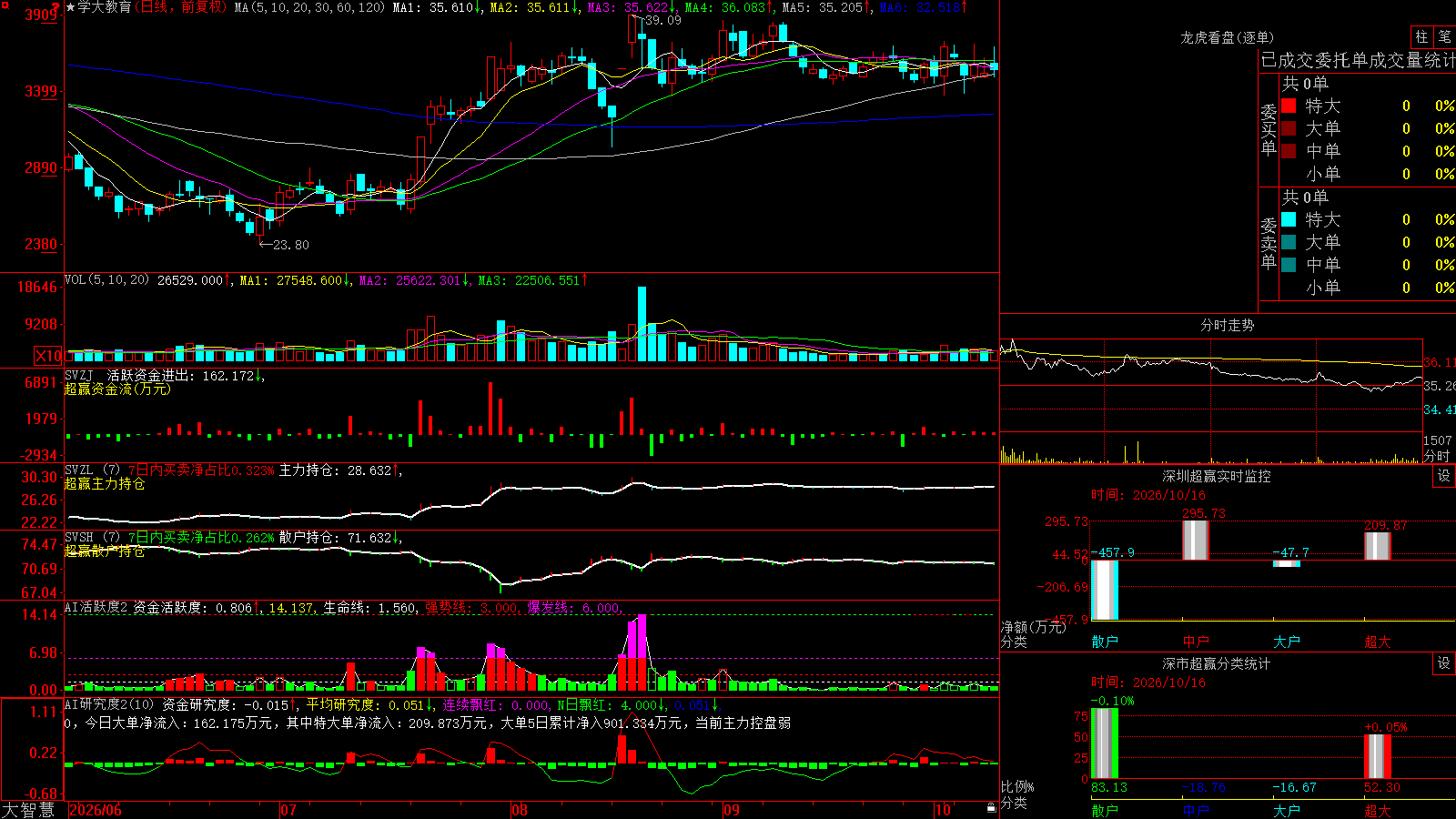This screenshot has height=819, width=1456.
Task: Click the 龙虎看盘(逐单) panel title
Action: (x=1228, y=37)
